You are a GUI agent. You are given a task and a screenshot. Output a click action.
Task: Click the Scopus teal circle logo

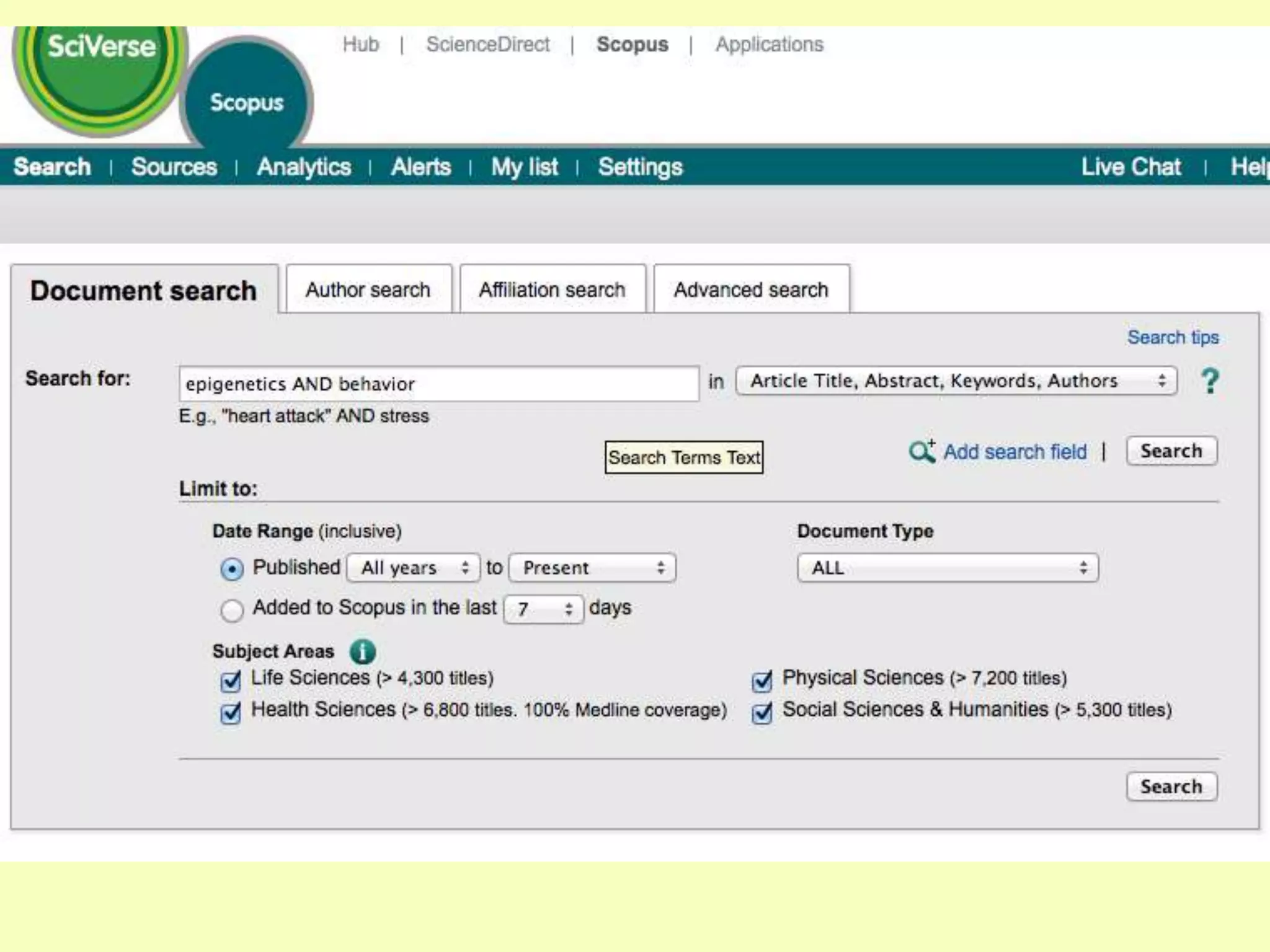[247, 102]
